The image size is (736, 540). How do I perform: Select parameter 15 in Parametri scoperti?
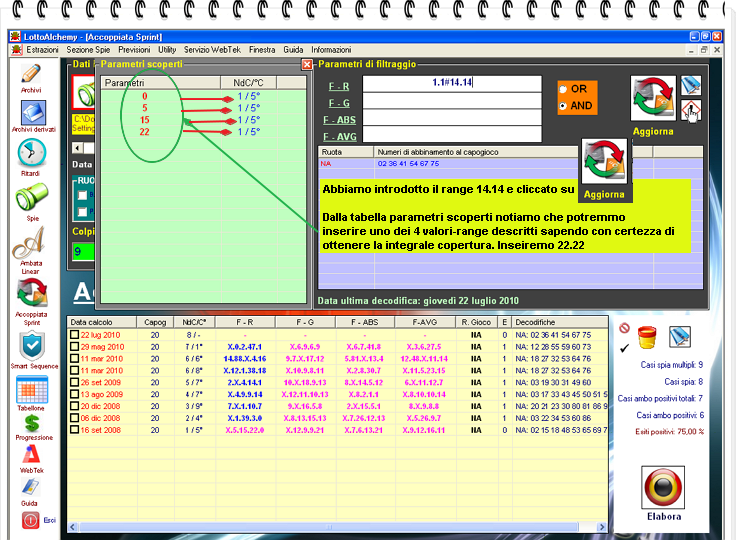coord(145,120)
